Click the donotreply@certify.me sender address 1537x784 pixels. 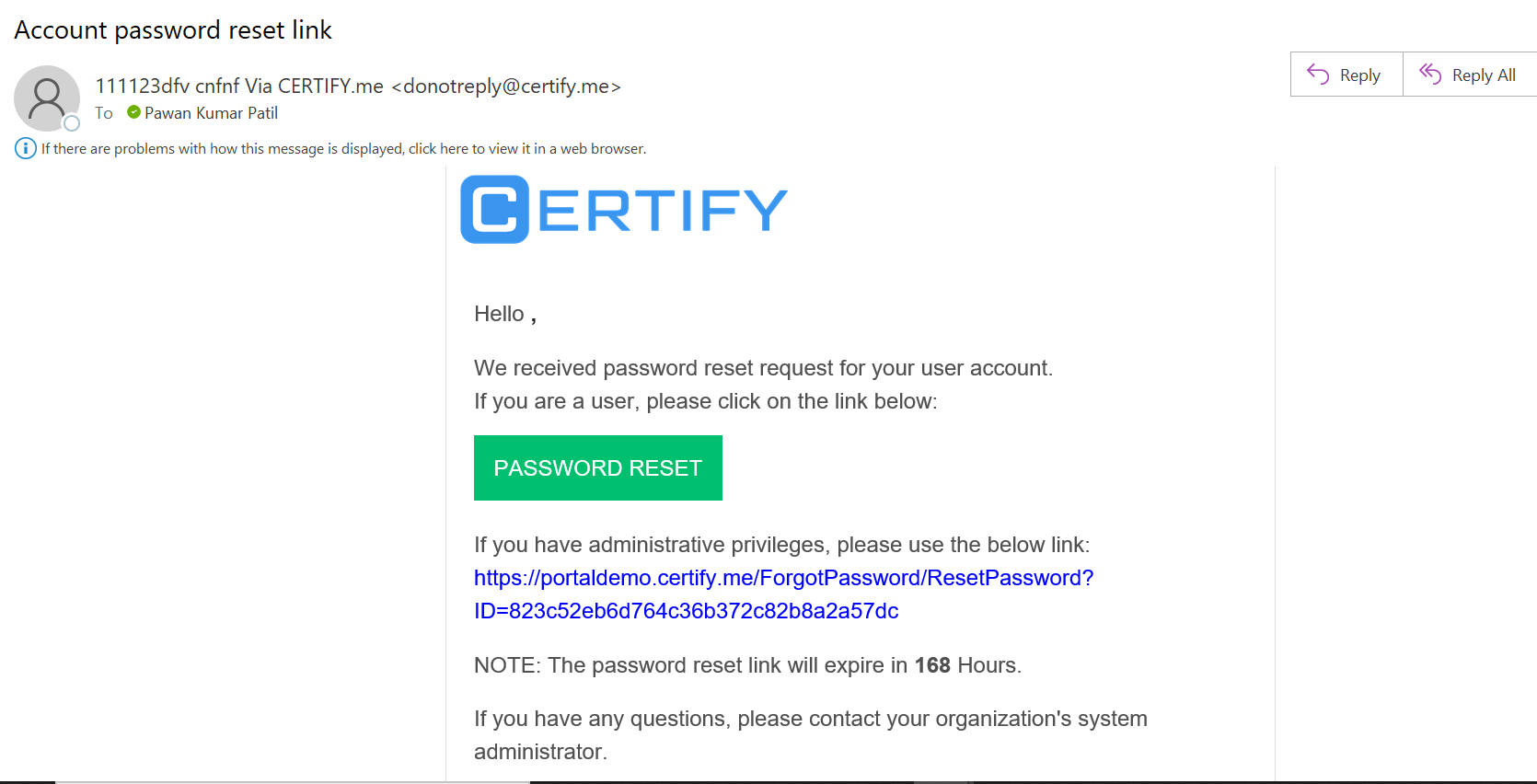tap(506, 86)
